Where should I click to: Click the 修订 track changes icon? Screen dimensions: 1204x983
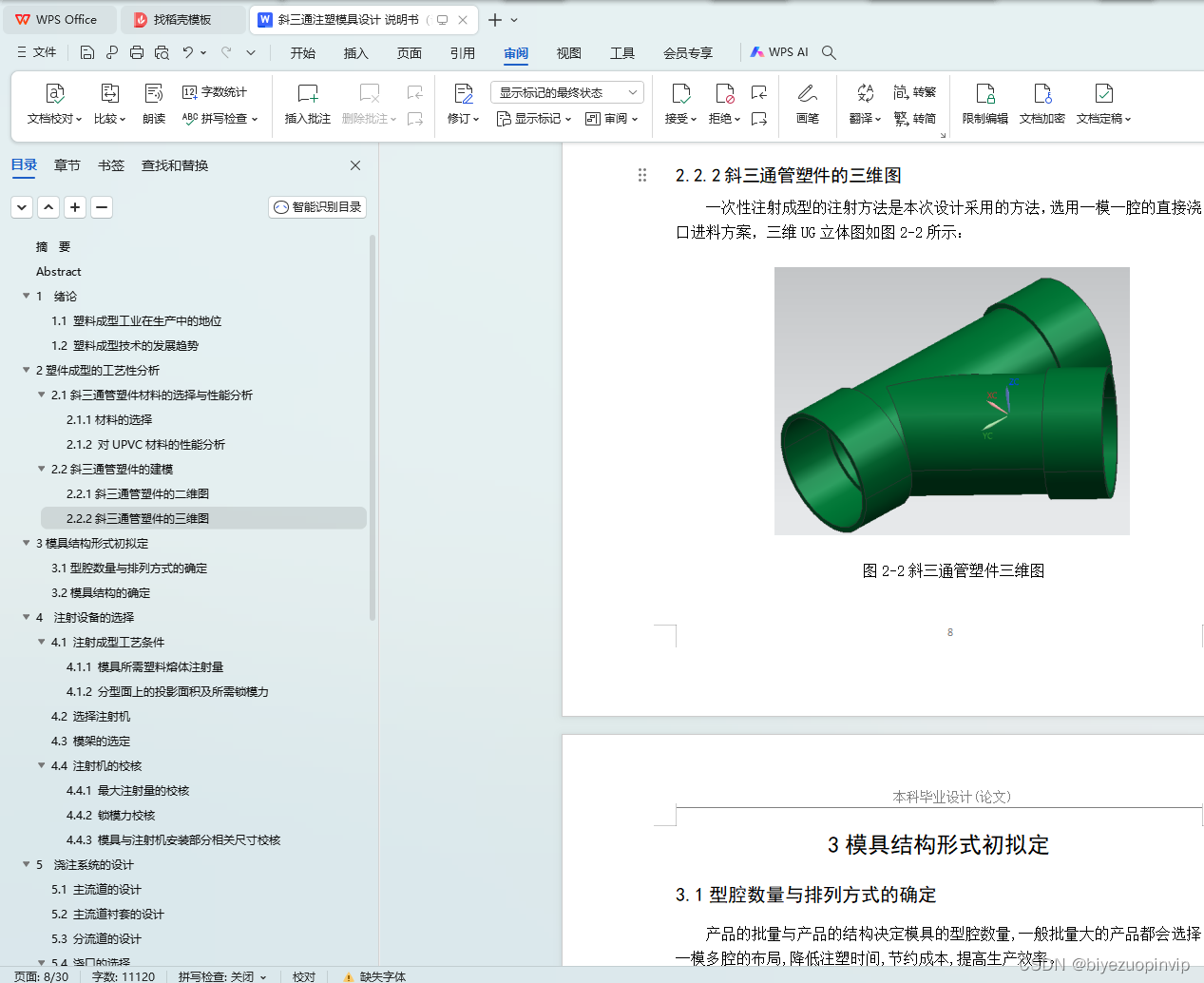464,93
